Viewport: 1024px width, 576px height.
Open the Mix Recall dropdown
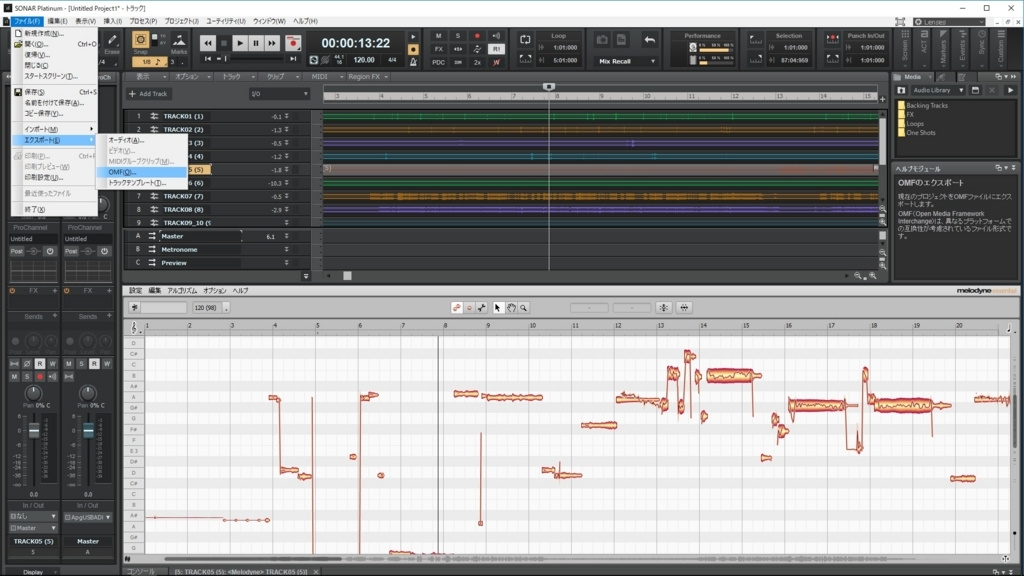click(626, 61)
